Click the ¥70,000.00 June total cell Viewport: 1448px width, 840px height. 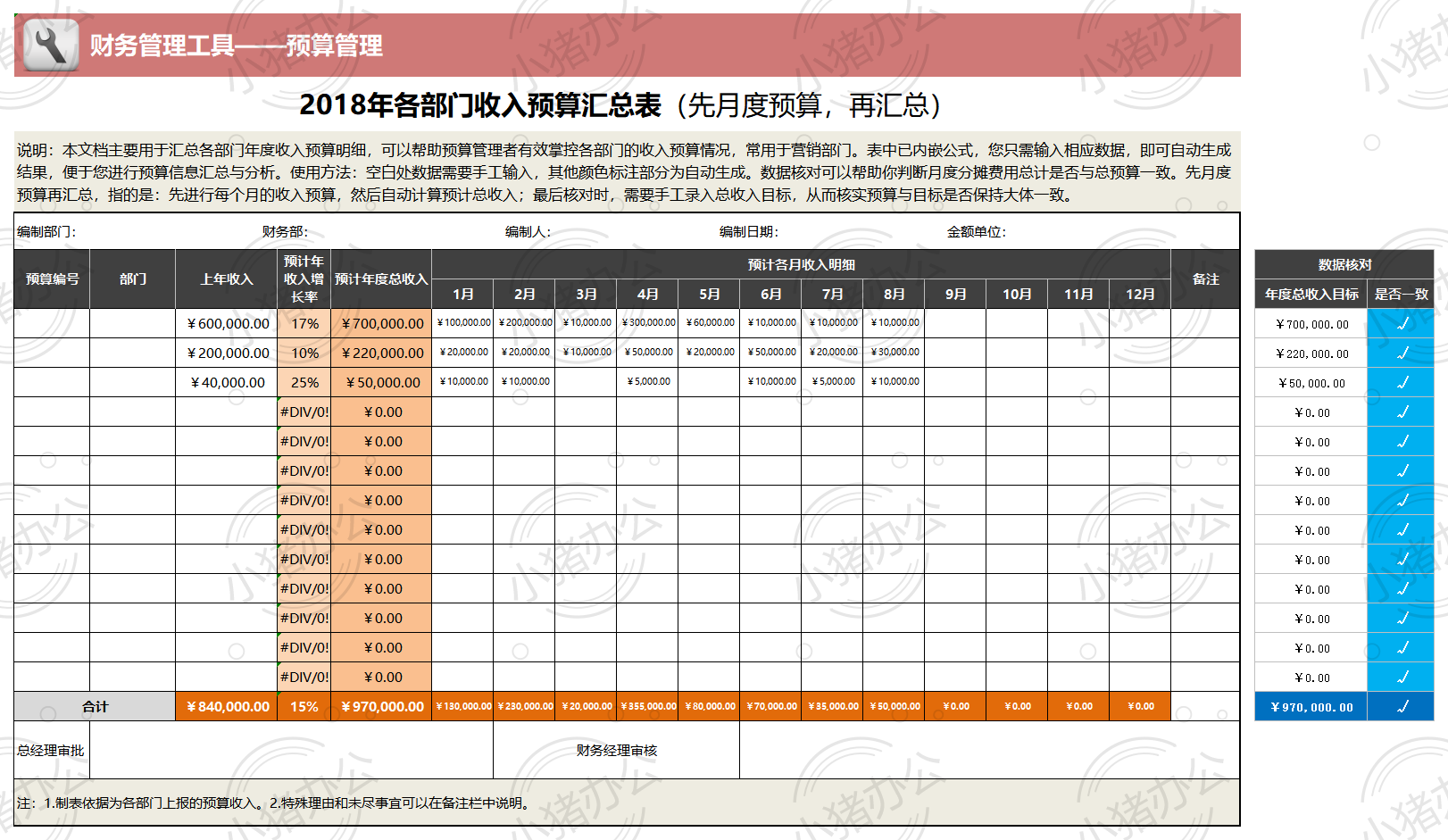tap(770, 707)
